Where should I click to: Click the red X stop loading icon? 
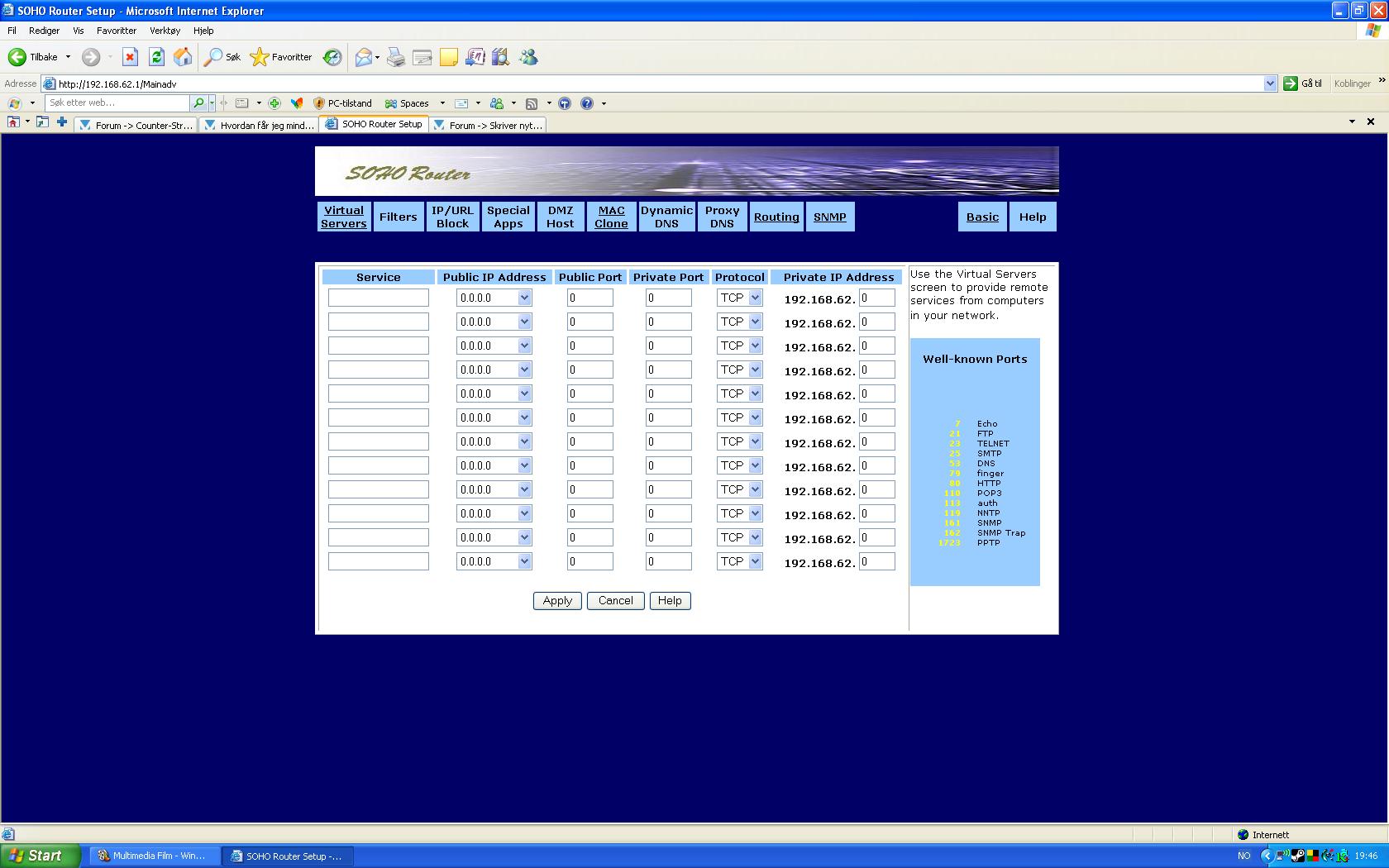(x=129, y=57)
